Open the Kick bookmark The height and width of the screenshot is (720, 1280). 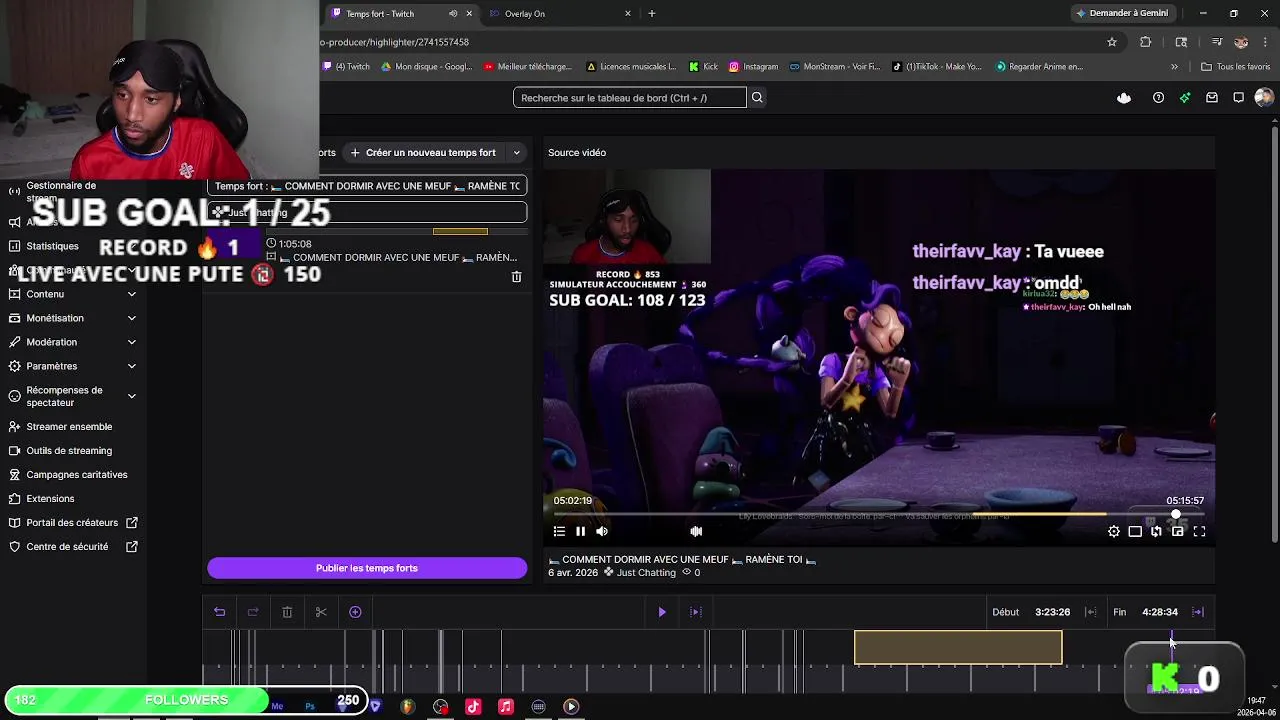click(703, 67)
